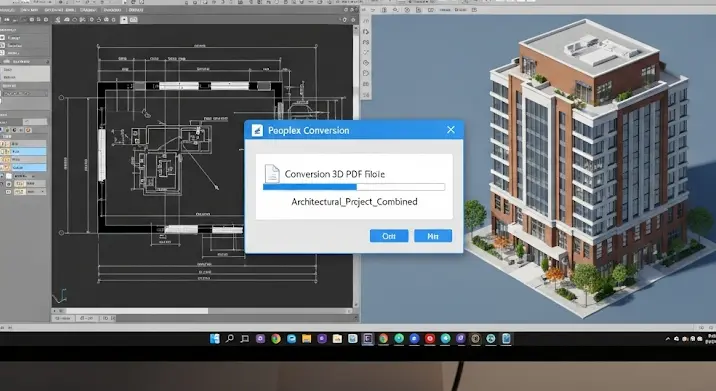The image size is (716, 391).
Task: Open the red circular app in taskbar
Action: click(x=430, y=338)
